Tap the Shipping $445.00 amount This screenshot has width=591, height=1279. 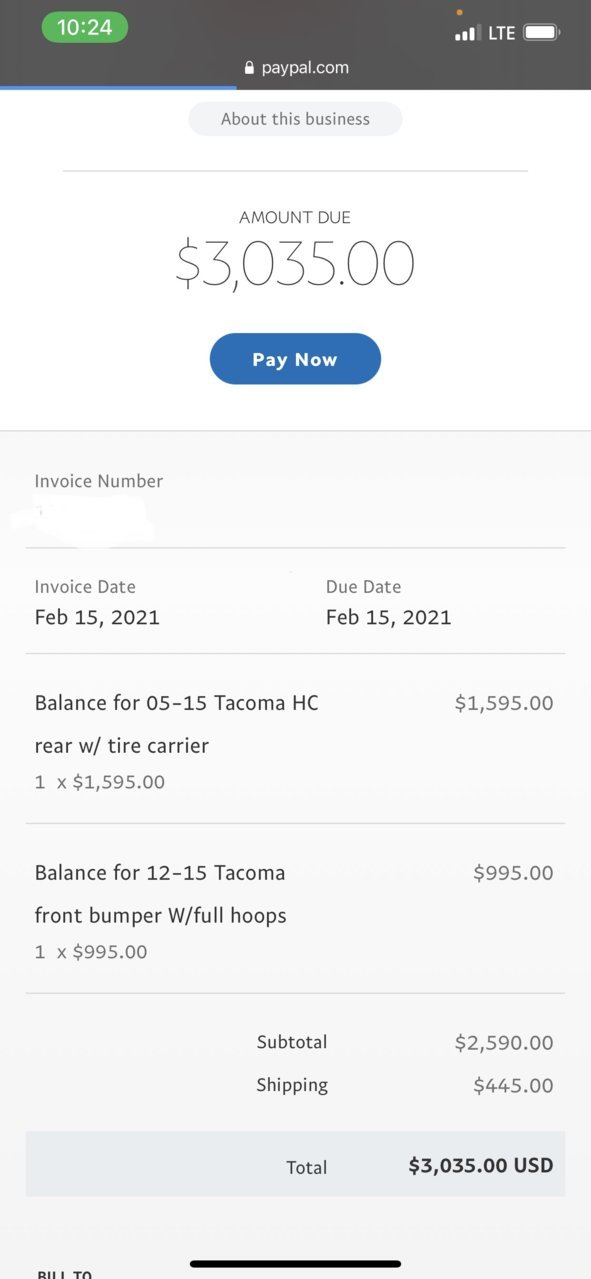coord(513,1086)
